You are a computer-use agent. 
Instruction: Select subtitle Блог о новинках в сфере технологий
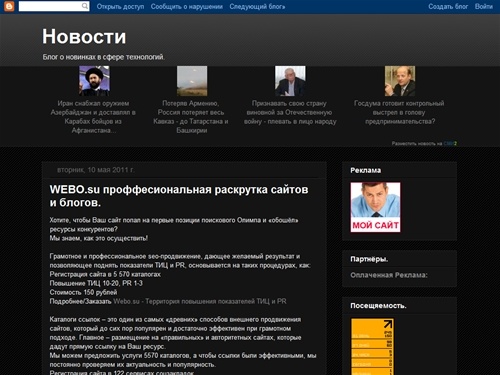(103, 57)
